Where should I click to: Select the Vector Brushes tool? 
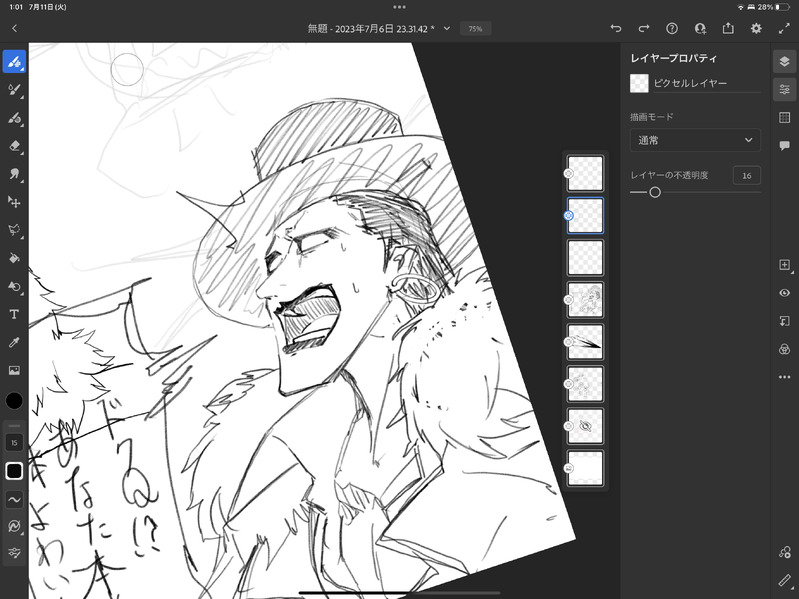click(14, 118)
